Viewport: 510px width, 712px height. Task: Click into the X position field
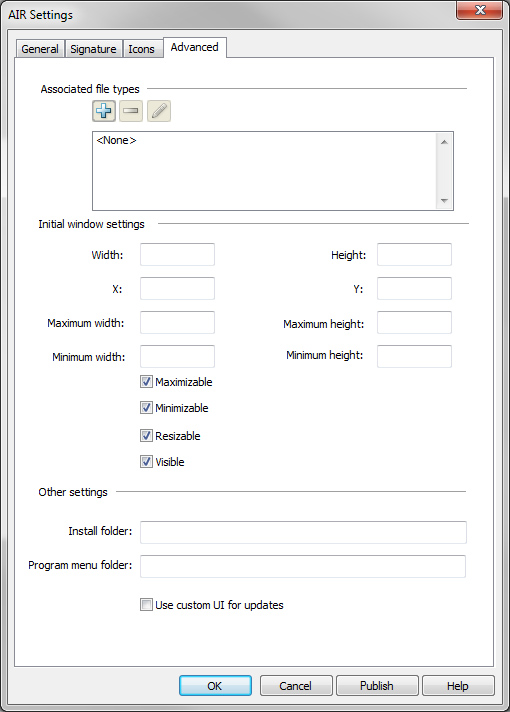[177, 288]
